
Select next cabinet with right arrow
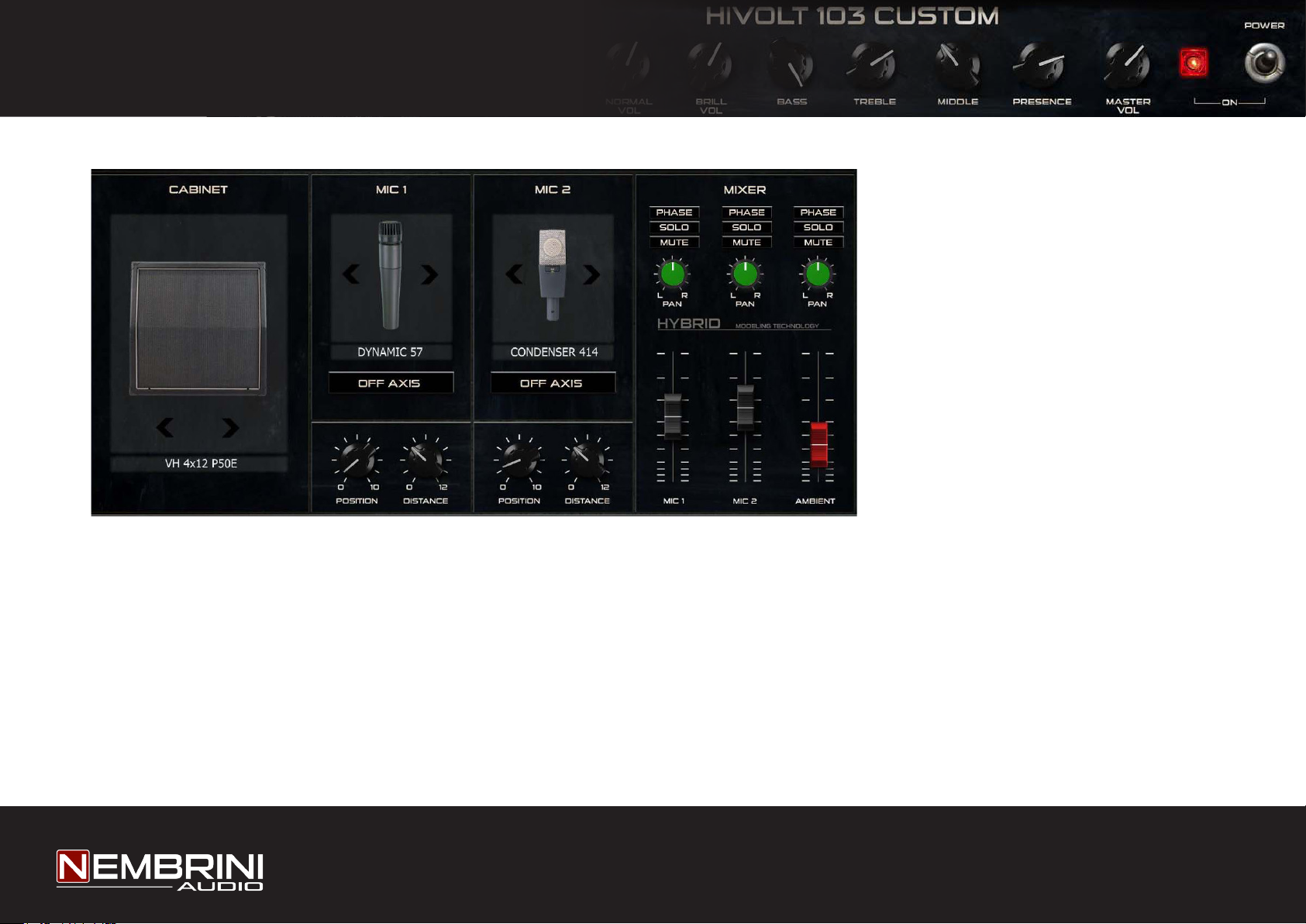(229, 427)
